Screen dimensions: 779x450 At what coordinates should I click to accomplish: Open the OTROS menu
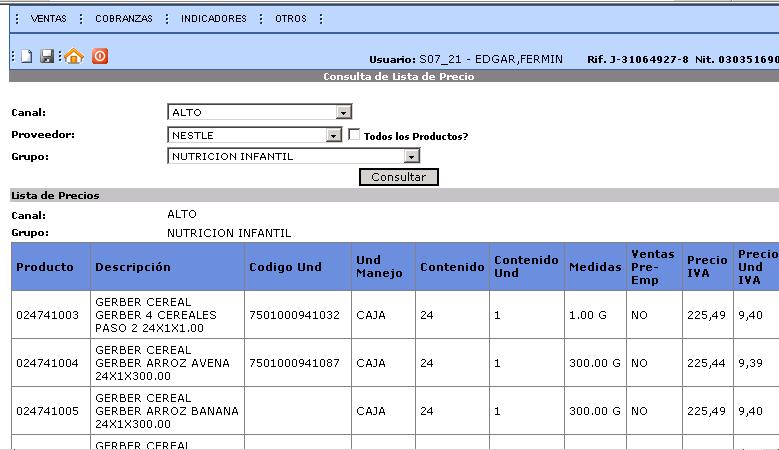click(x=291, y=19)
